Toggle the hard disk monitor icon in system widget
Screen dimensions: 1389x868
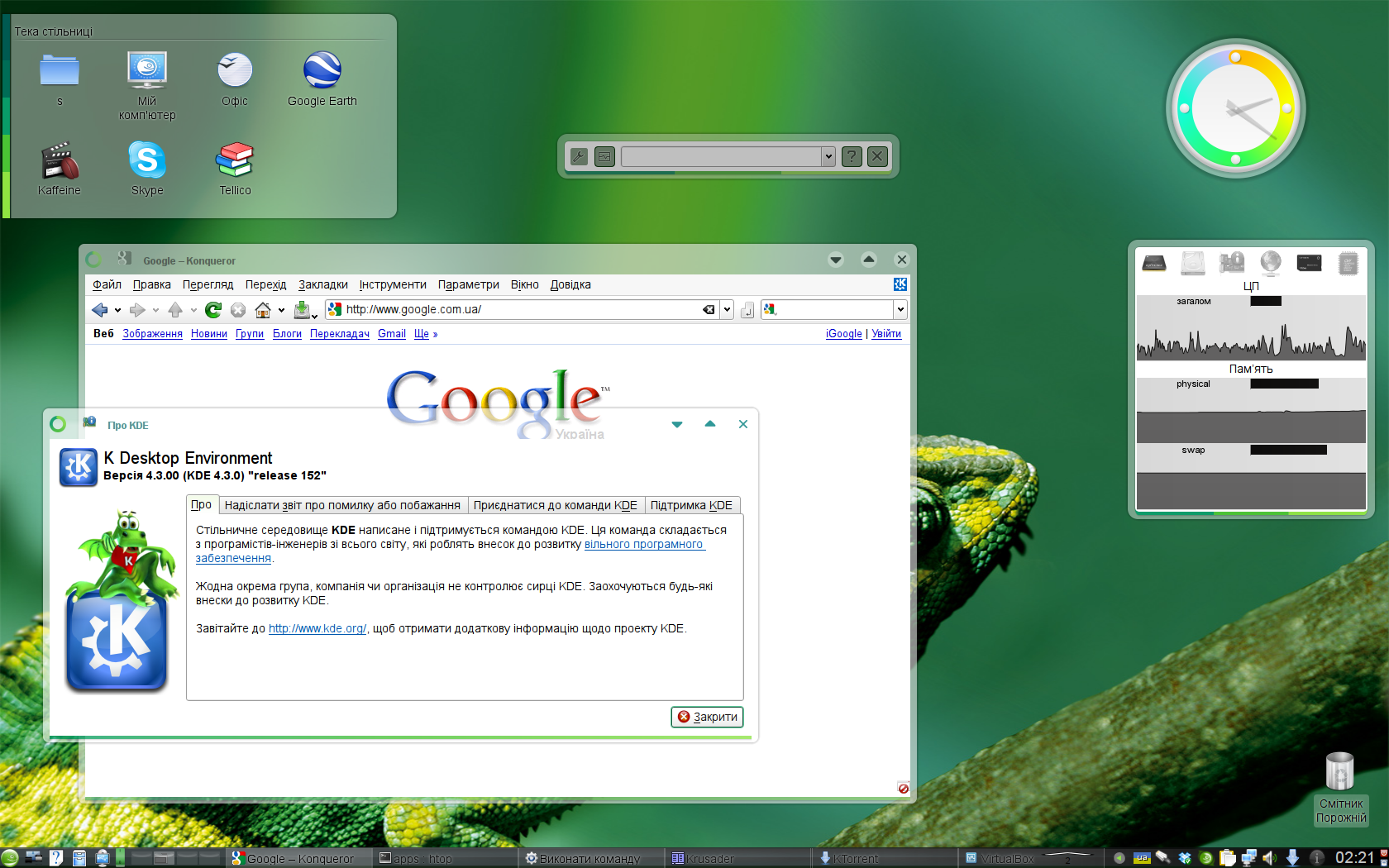(x=1193, y=264)
